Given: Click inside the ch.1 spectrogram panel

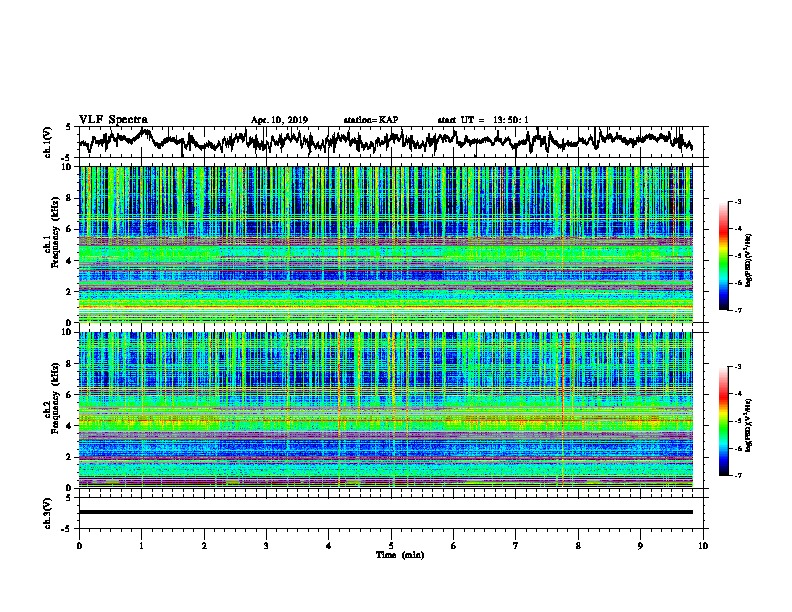Looking at the screenshot, I should (385, 244).
